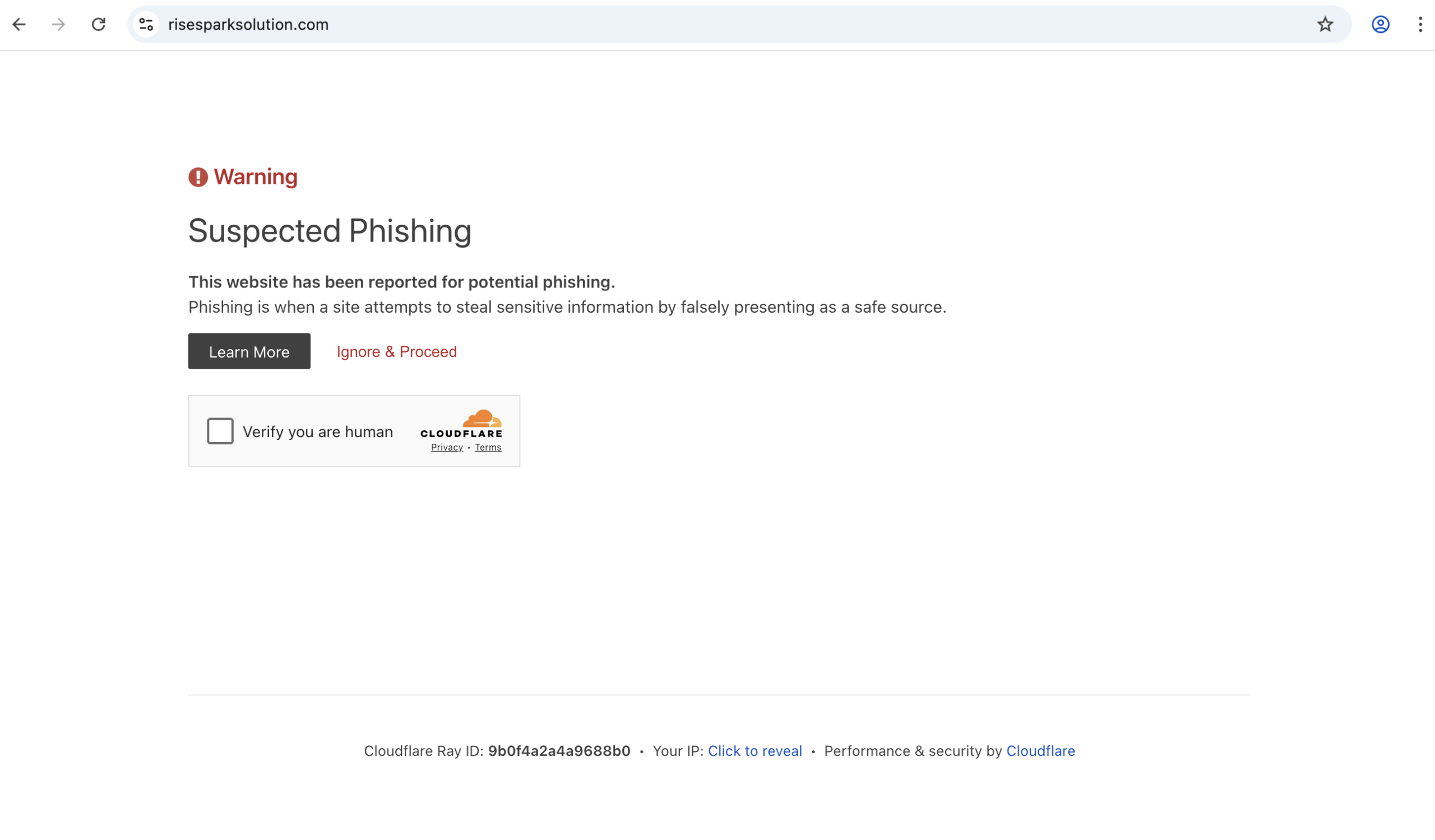Open the site information settings icon
This screenshot has height=840, width=1435.
[145, 25]
